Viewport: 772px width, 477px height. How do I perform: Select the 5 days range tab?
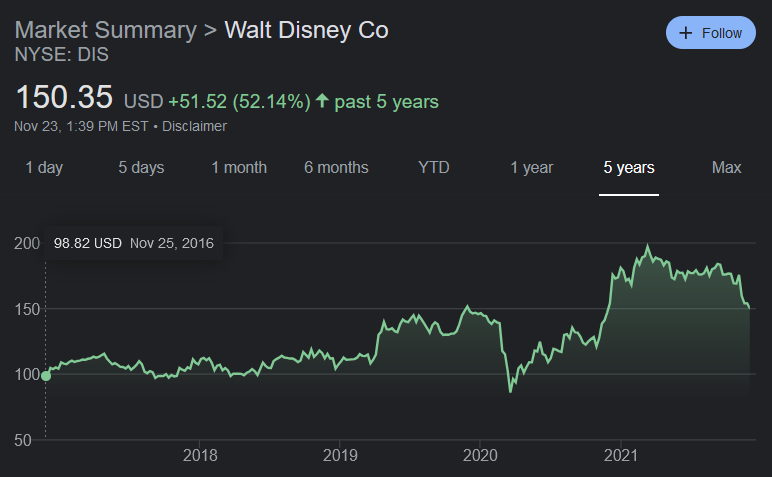coord(141,167)
